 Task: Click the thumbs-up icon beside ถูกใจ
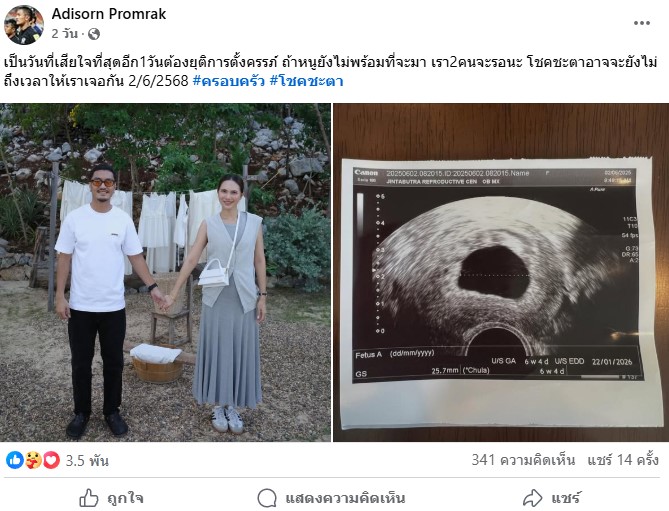[x=89, y=498]
